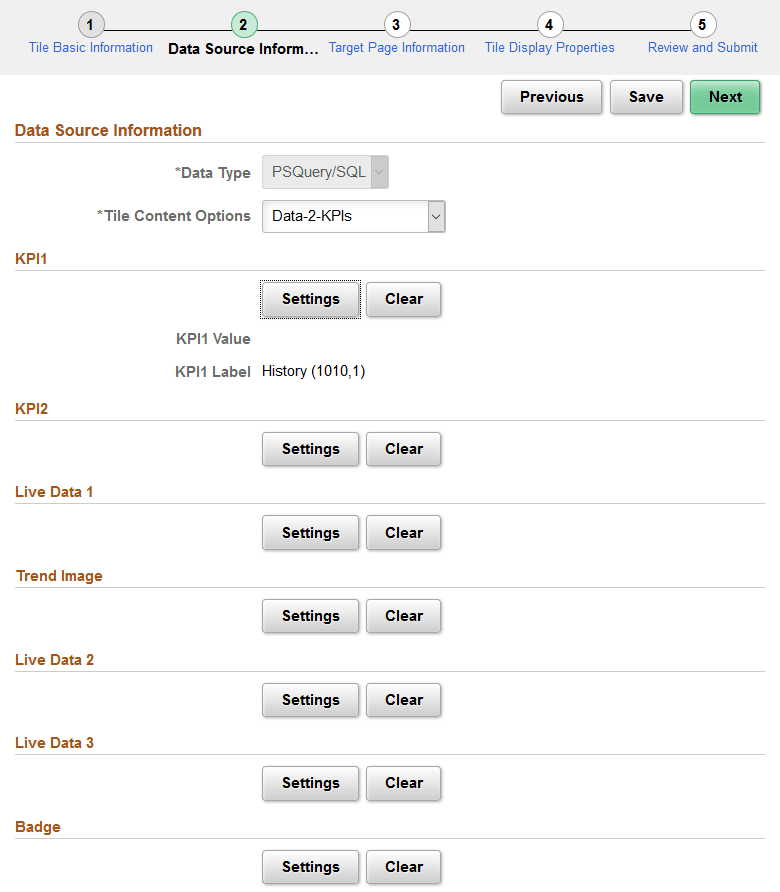Switch to Review and Submit step

click(x=702, y=47)
